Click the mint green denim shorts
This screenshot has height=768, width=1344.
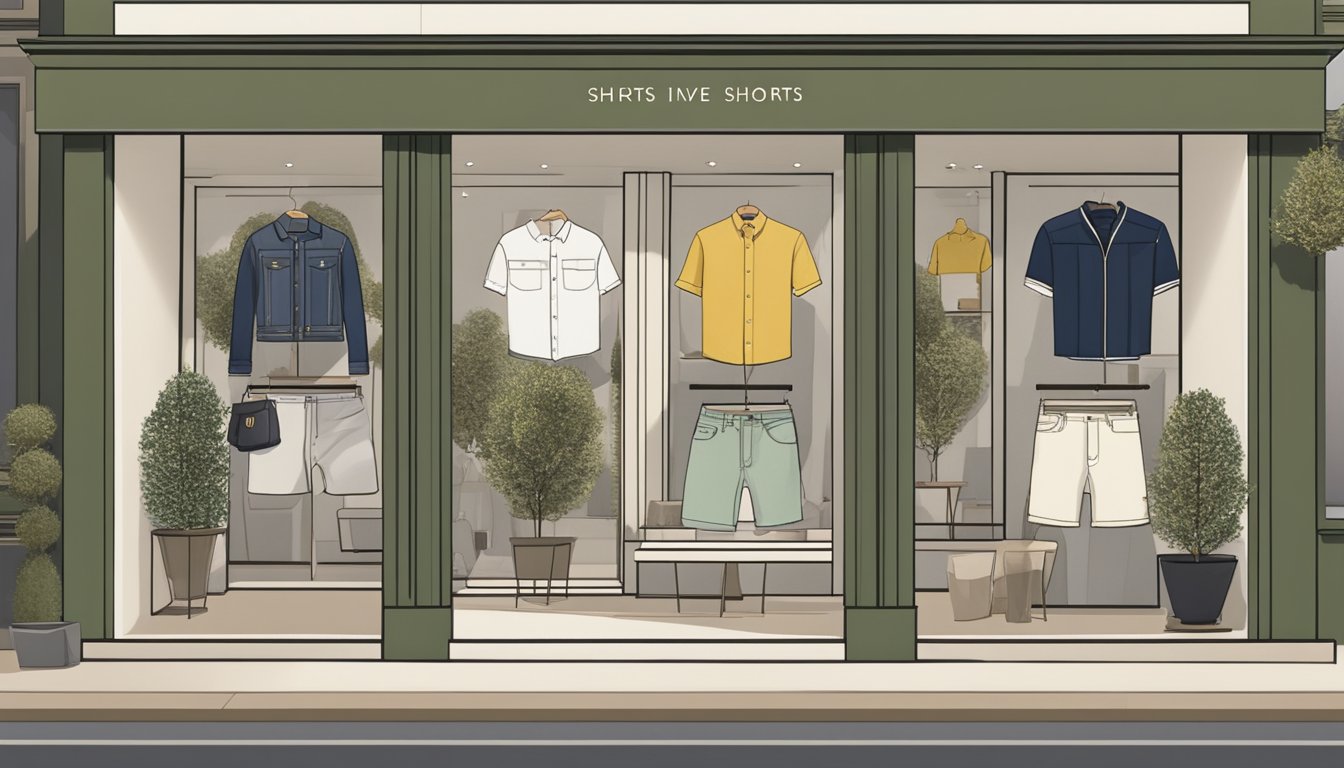coord(742,465)
